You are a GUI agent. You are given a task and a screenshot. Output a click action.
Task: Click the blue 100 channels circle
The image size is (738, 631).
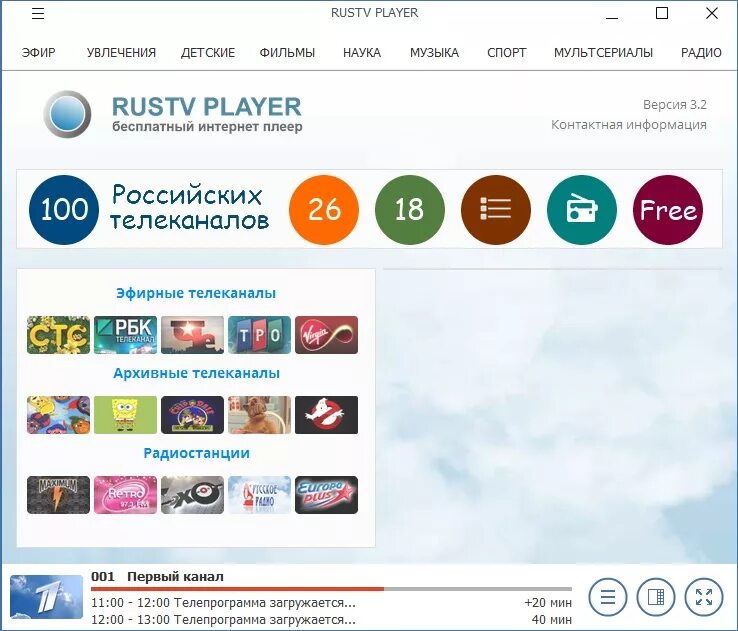[x=64, y=209]
